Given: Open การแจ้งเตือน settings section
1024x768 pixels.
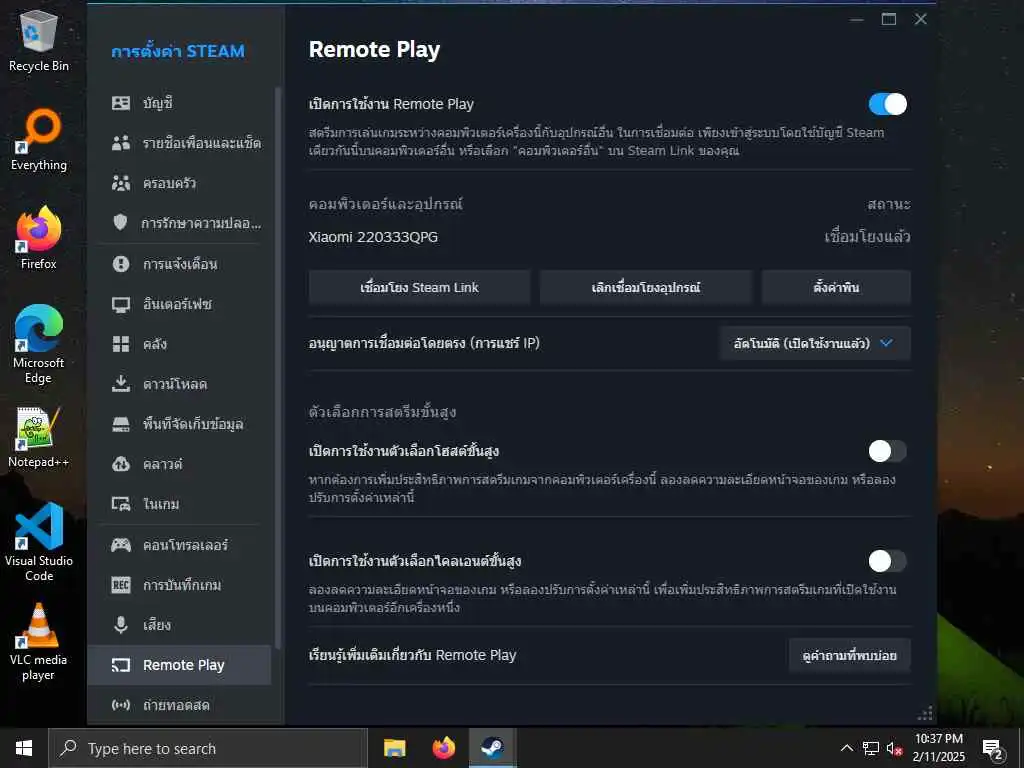Looking at the screenshot, I should [179, 264].
